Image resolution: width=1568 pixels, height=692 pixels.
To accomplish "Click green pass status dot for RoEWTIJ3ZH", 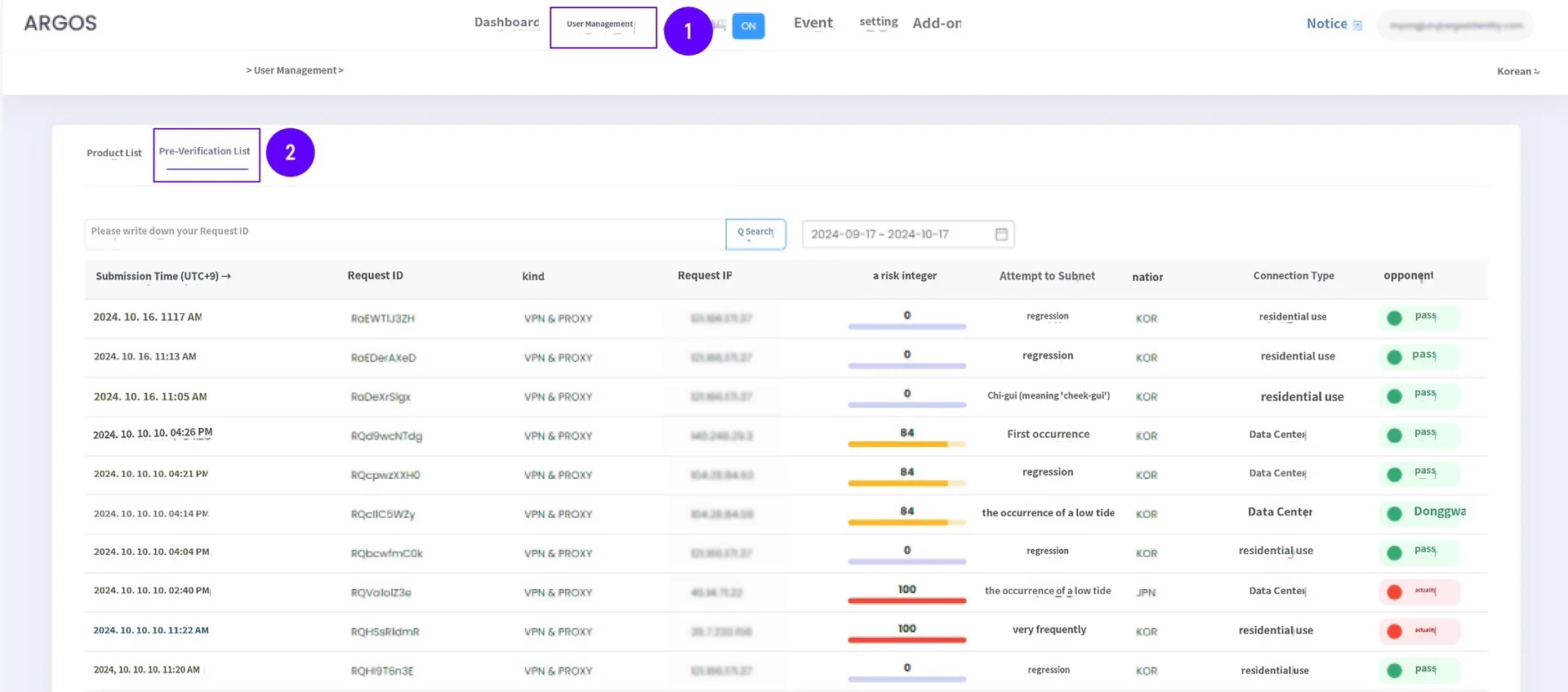I will pyautogui.click(x=1395, y=318).
